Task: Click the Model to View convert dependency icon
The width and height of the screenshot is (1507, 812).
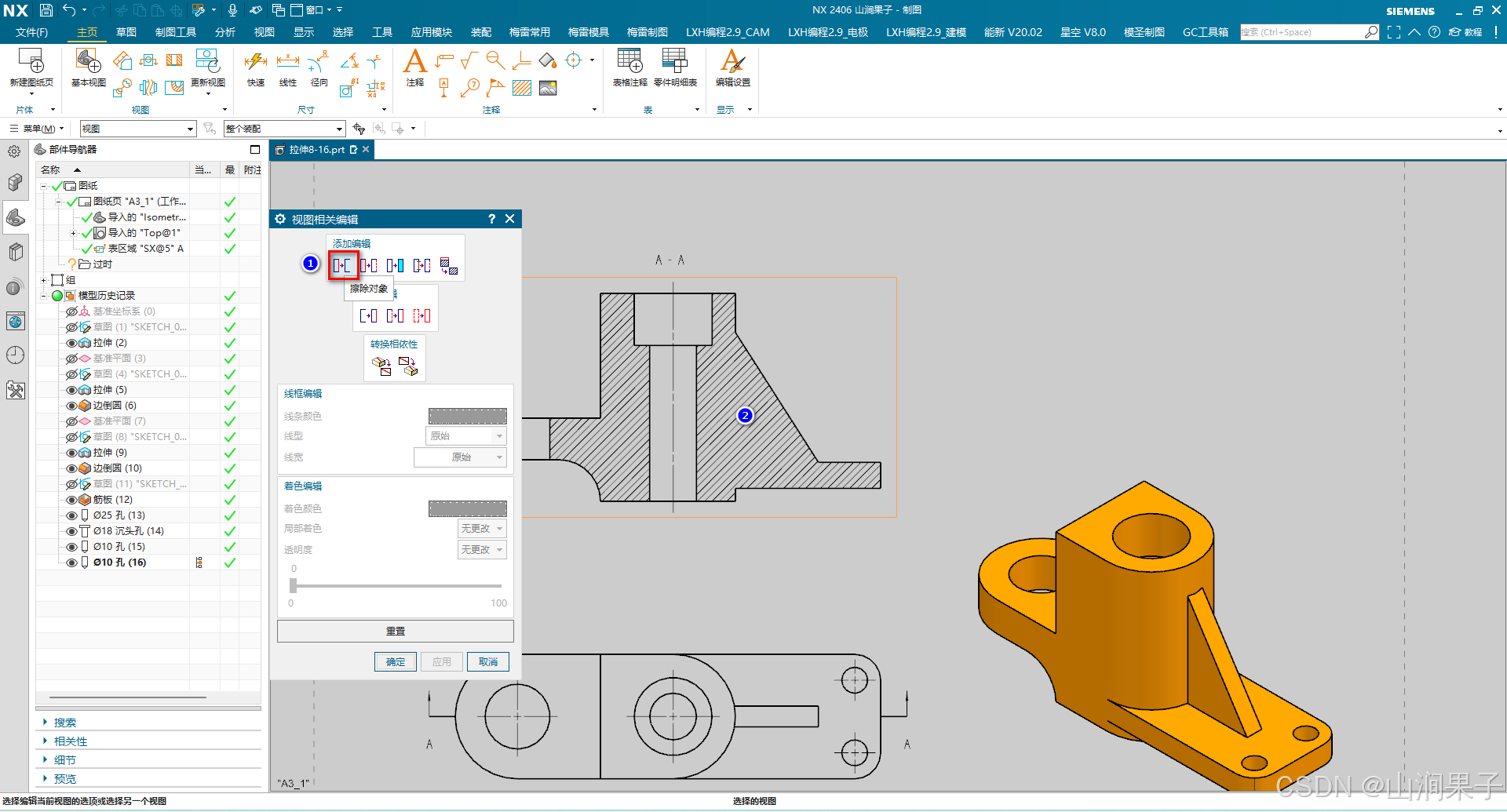Action: click(381, 366)
